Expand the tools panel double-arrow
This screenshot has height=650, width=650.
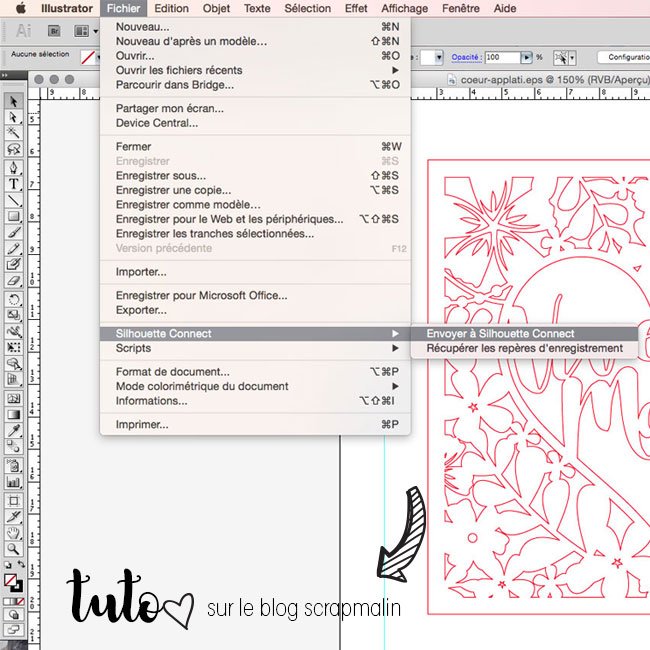(5, 75)
